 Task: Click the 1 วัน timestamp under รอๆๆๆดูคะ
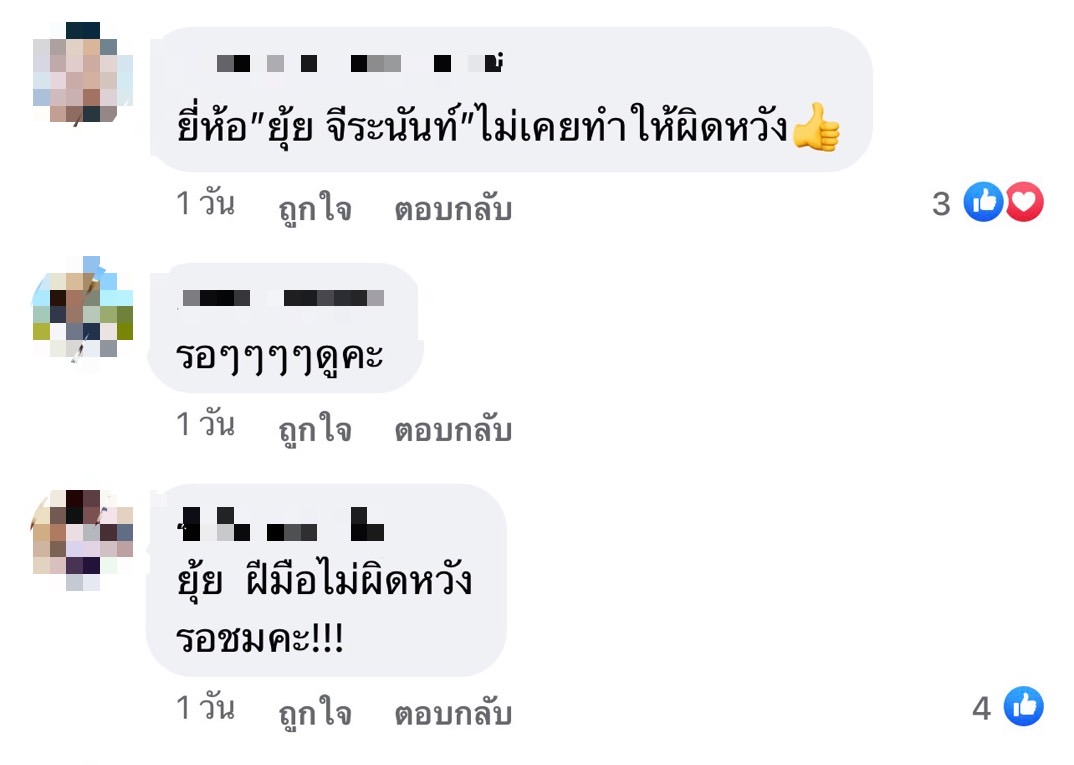[205, 423]
